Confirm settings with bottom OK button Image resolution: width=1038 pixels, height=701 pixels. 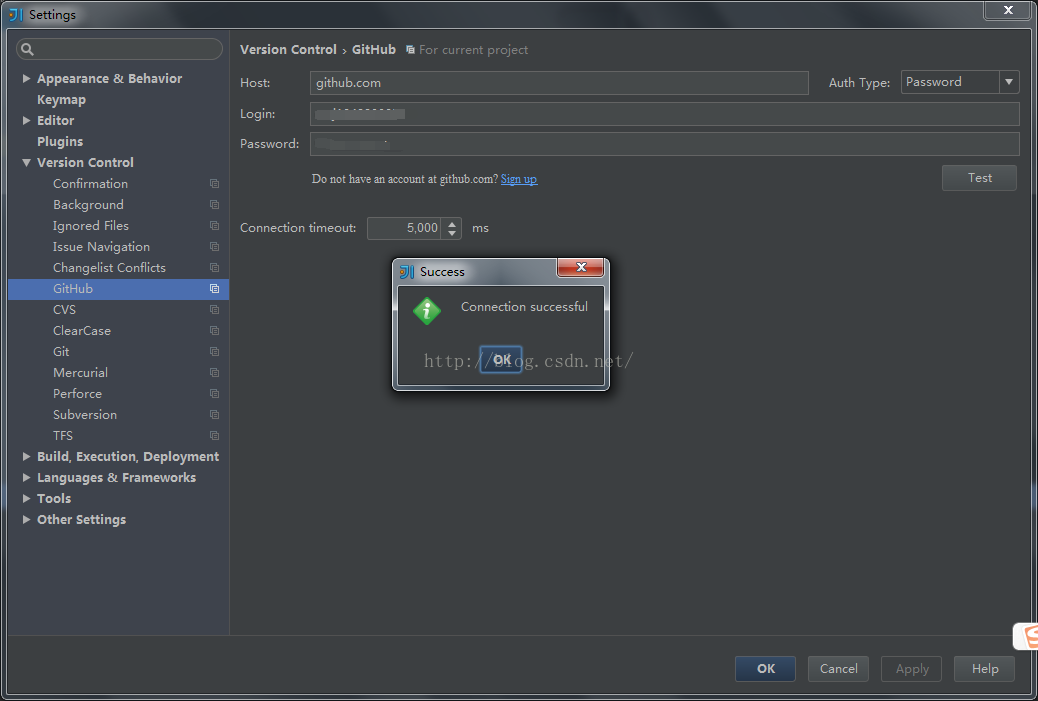(765, 669)
